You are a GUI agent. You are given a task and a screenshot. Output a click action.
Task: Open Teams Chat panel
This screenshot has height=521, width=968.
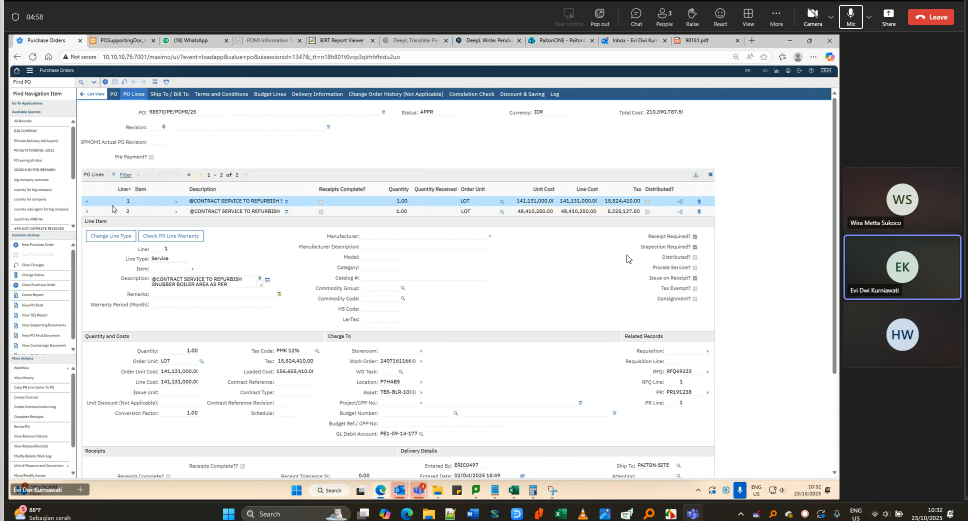click(636, 16)
